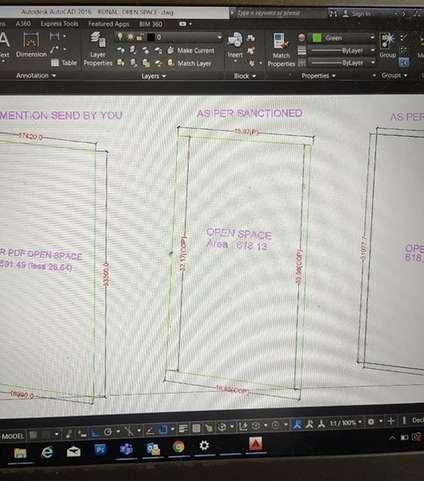The image size is (424, 481).
Task: Toggle object snap in status bar
Action: tap(163, 429)
